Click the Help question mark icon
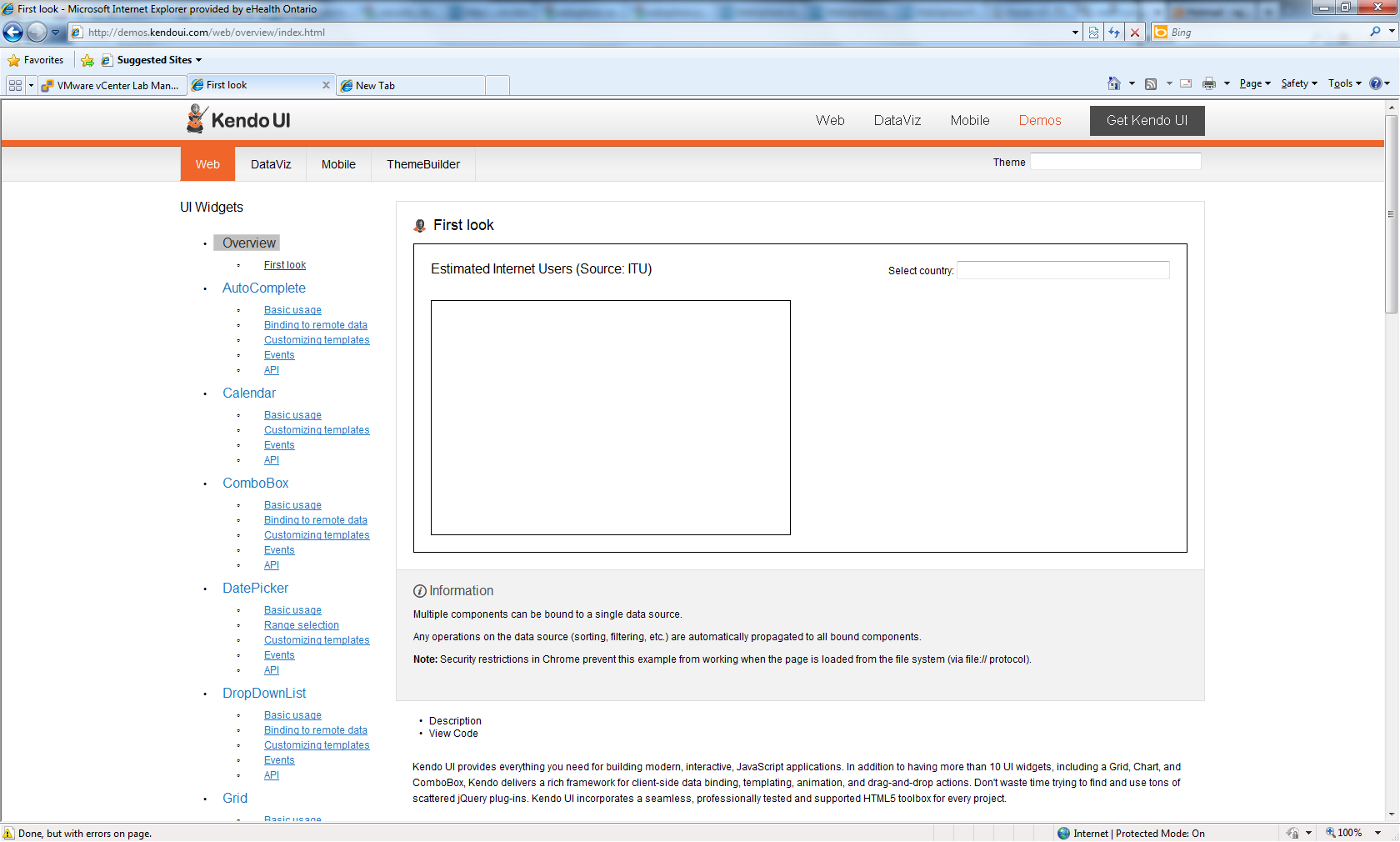Screen dimensions: 1400x842 1376,83
